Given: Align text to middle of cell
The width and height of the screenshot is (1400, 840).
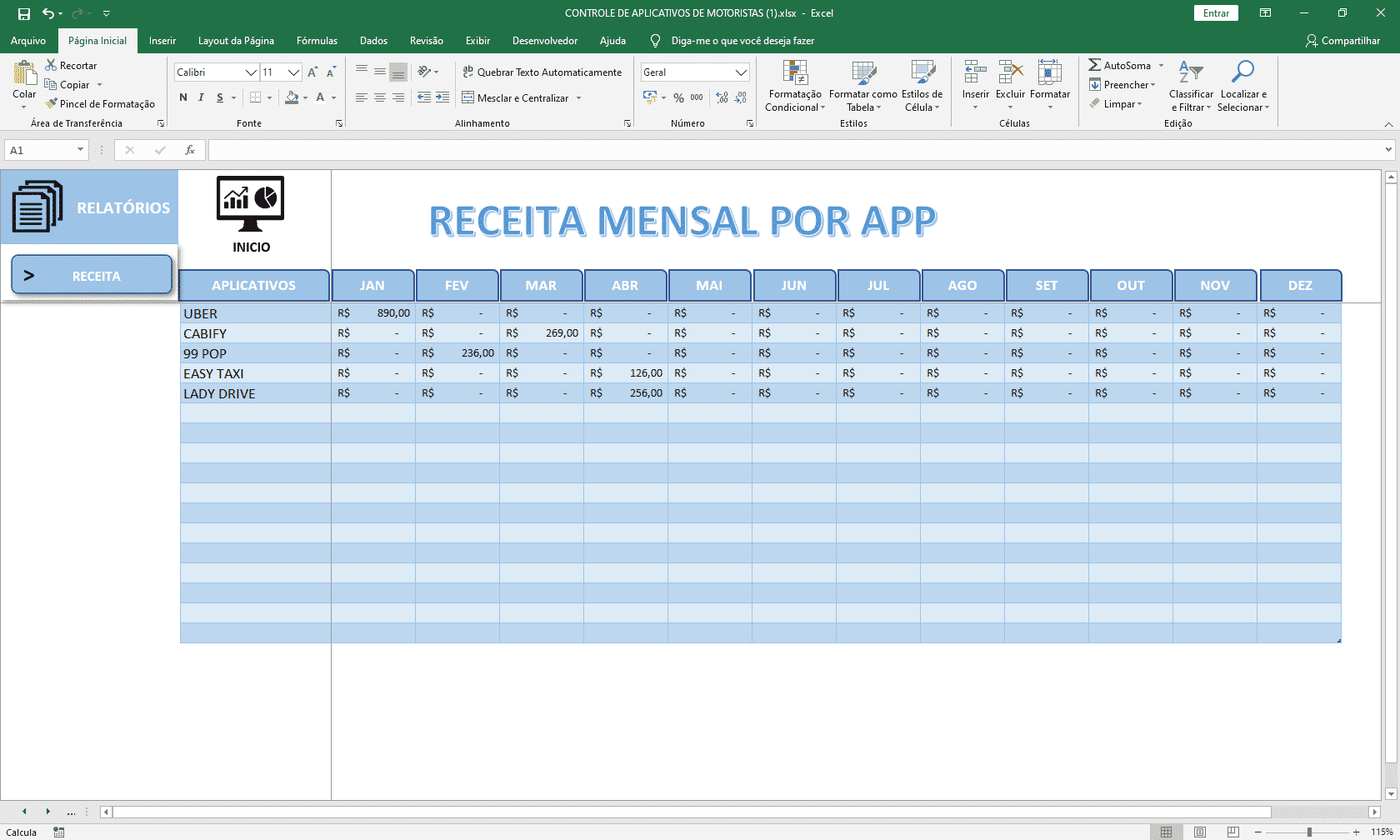Looking at the screenshot, I should 380,72.
